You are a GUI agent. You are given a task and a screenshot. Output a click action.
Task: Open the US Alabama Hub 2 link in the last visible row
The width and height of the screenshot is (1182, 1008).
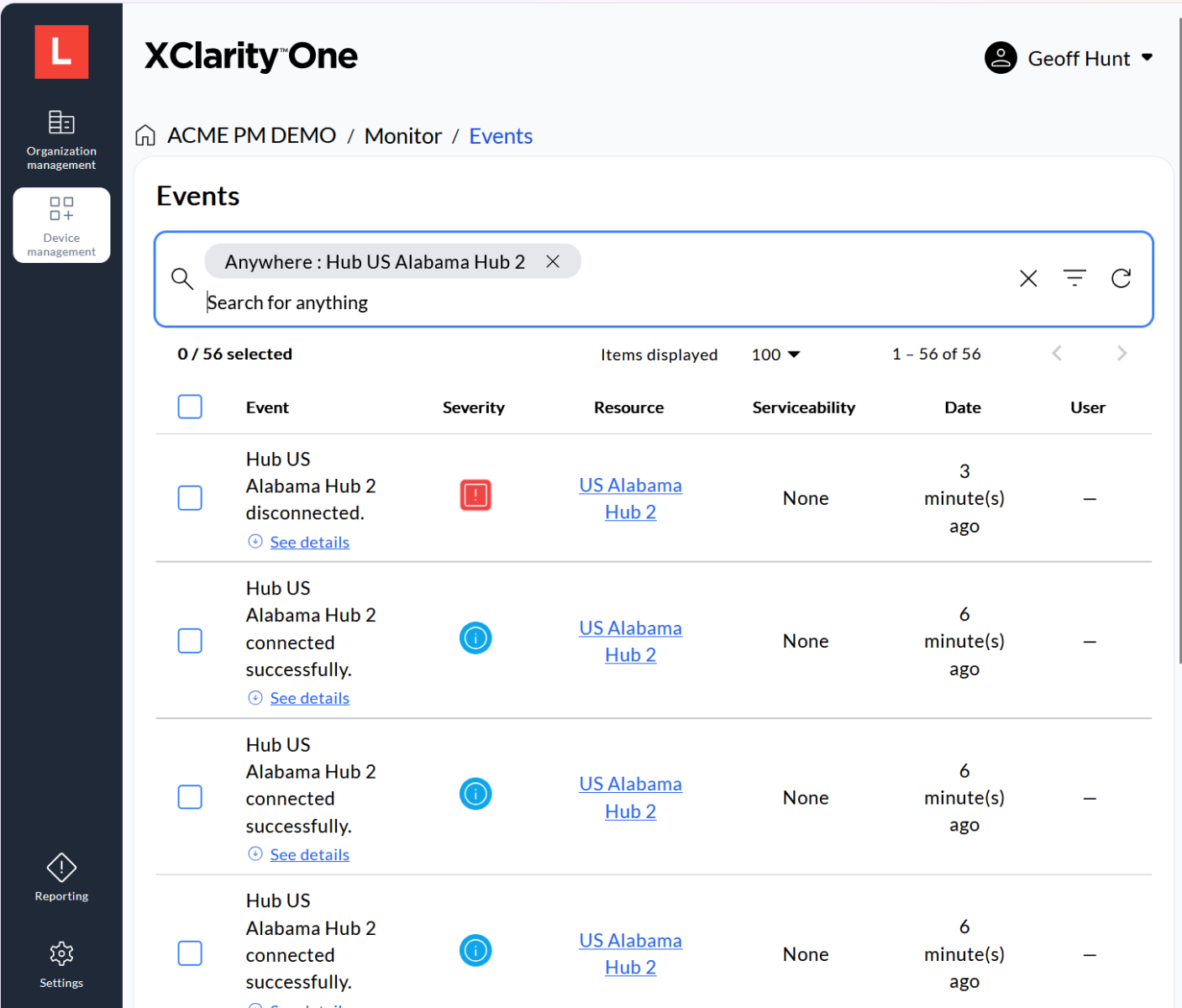pos(630,953)
